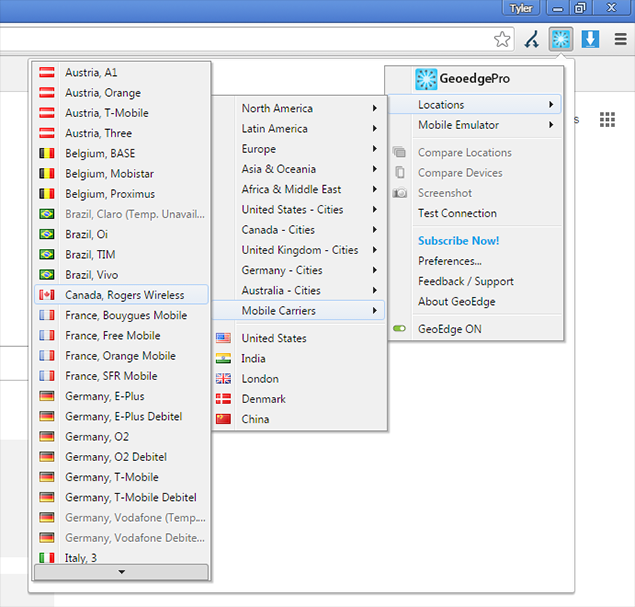Viewport: 635px width, 607px height.
Task: Expand the Europe submenu
Action: [x=298, y=149]
